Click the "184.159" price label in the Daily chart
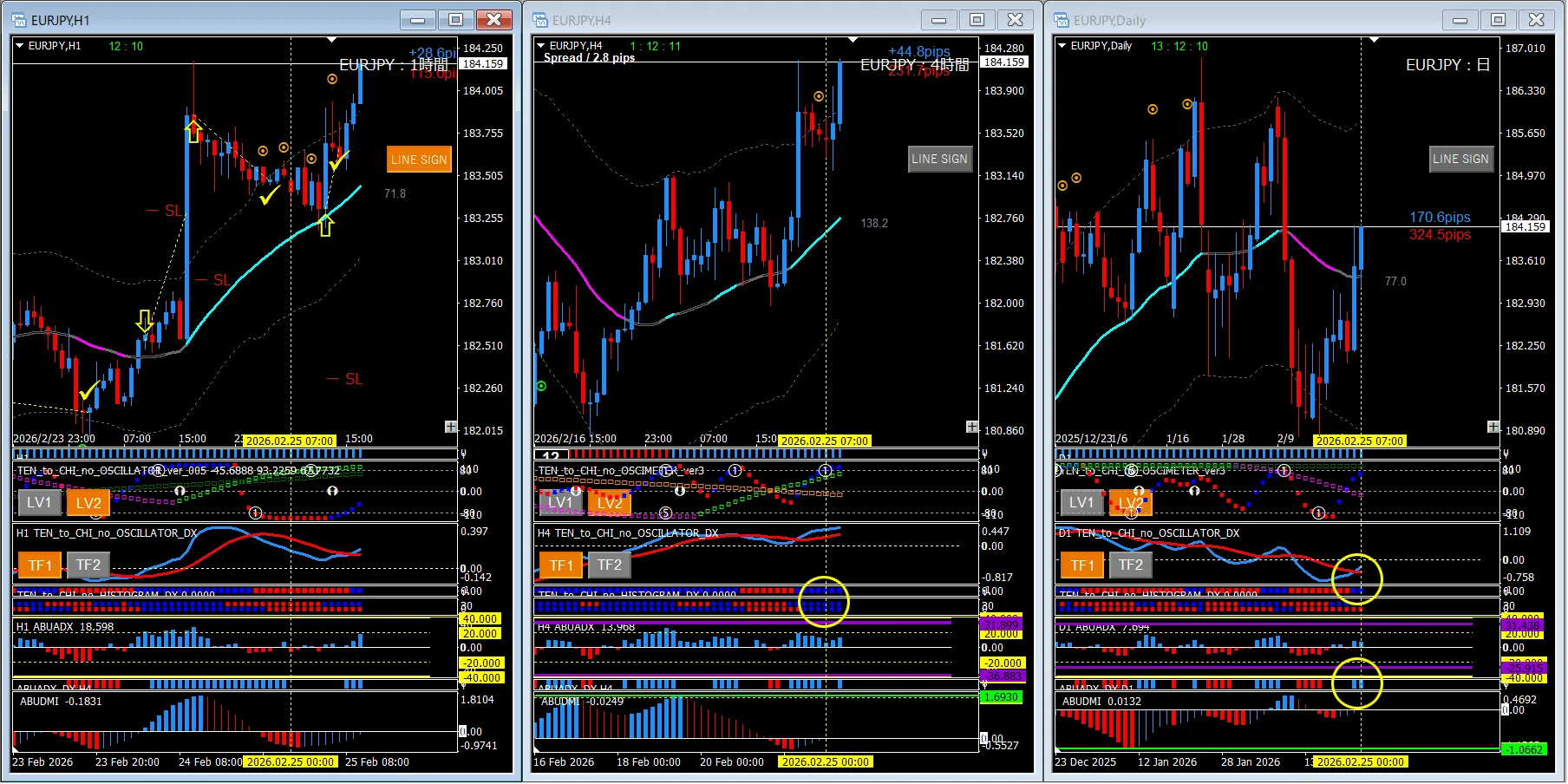The width and height of the screenshot is (1568, 784). 1526,226
